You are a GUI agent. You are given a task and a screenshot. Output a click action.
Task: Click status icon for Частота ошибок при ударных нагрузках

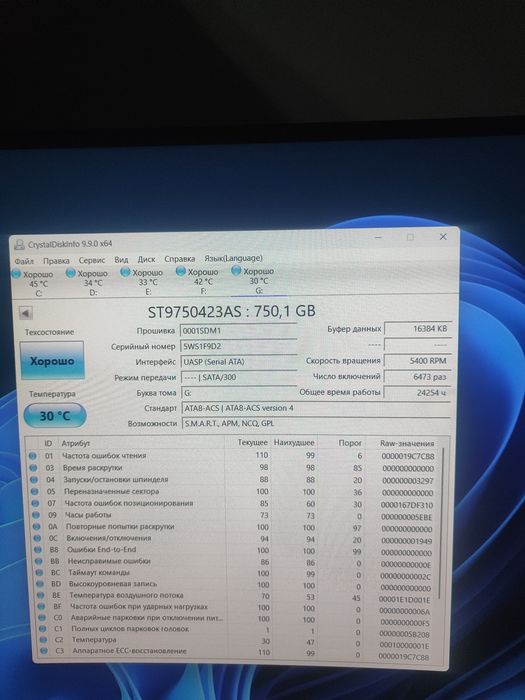coord(42,607)
